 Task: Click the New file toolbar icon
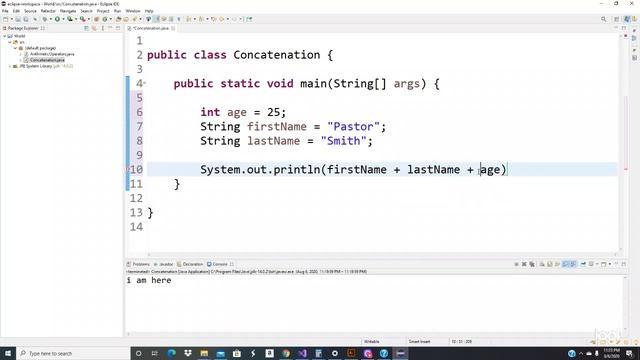[5, 19]
